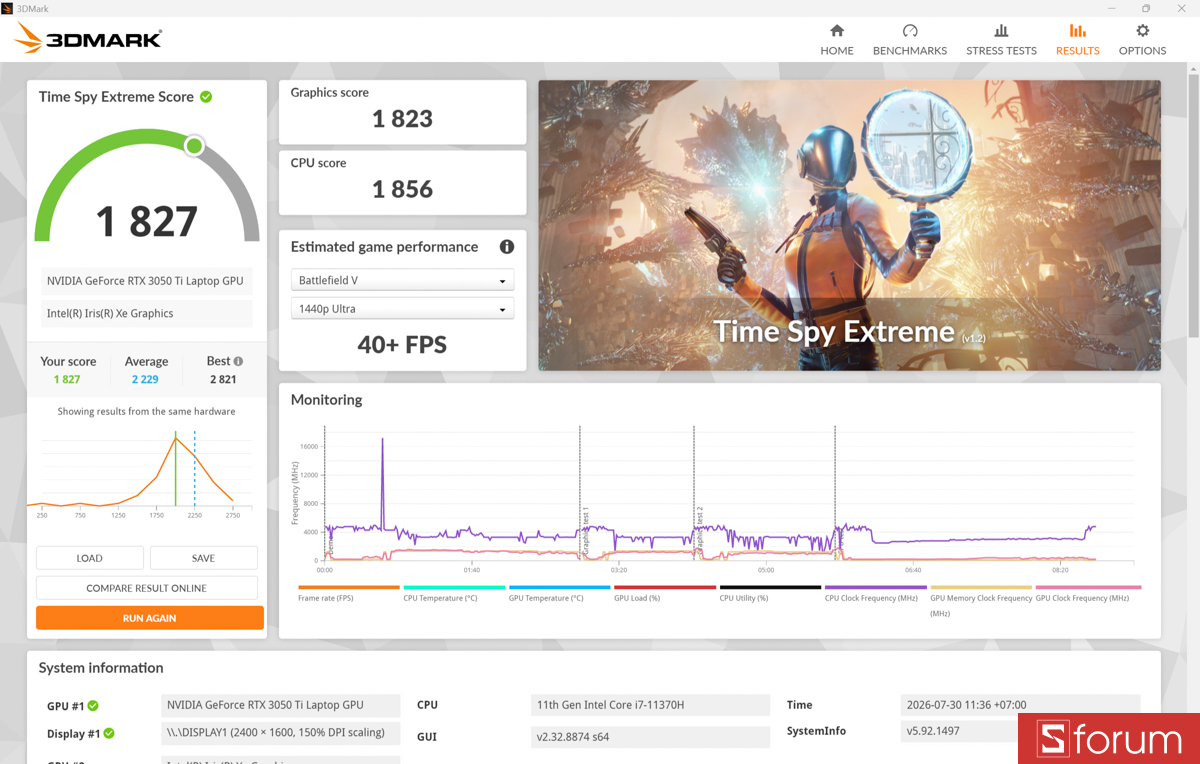Toggle CPU Clock Frequency legend purple swatch
This screenshot has height=764, width=1200.
(875, 588)
